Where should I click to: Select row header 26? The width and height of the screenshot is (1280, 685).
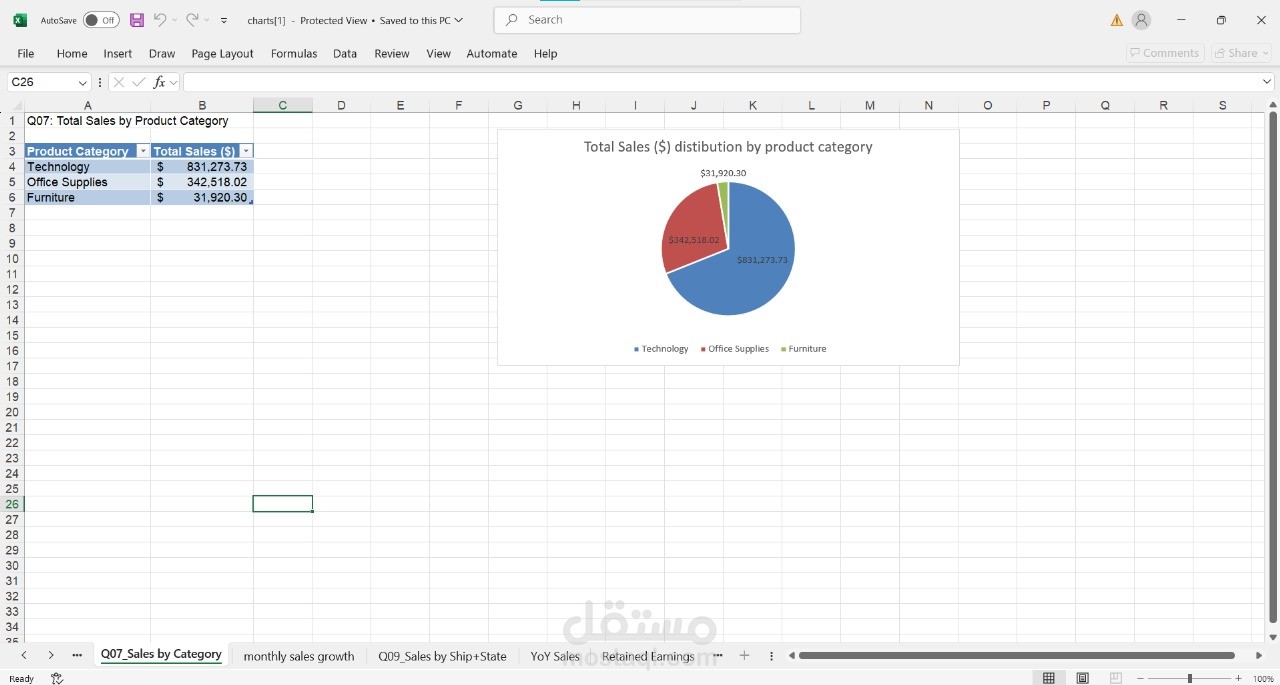(x=12, y=504)
